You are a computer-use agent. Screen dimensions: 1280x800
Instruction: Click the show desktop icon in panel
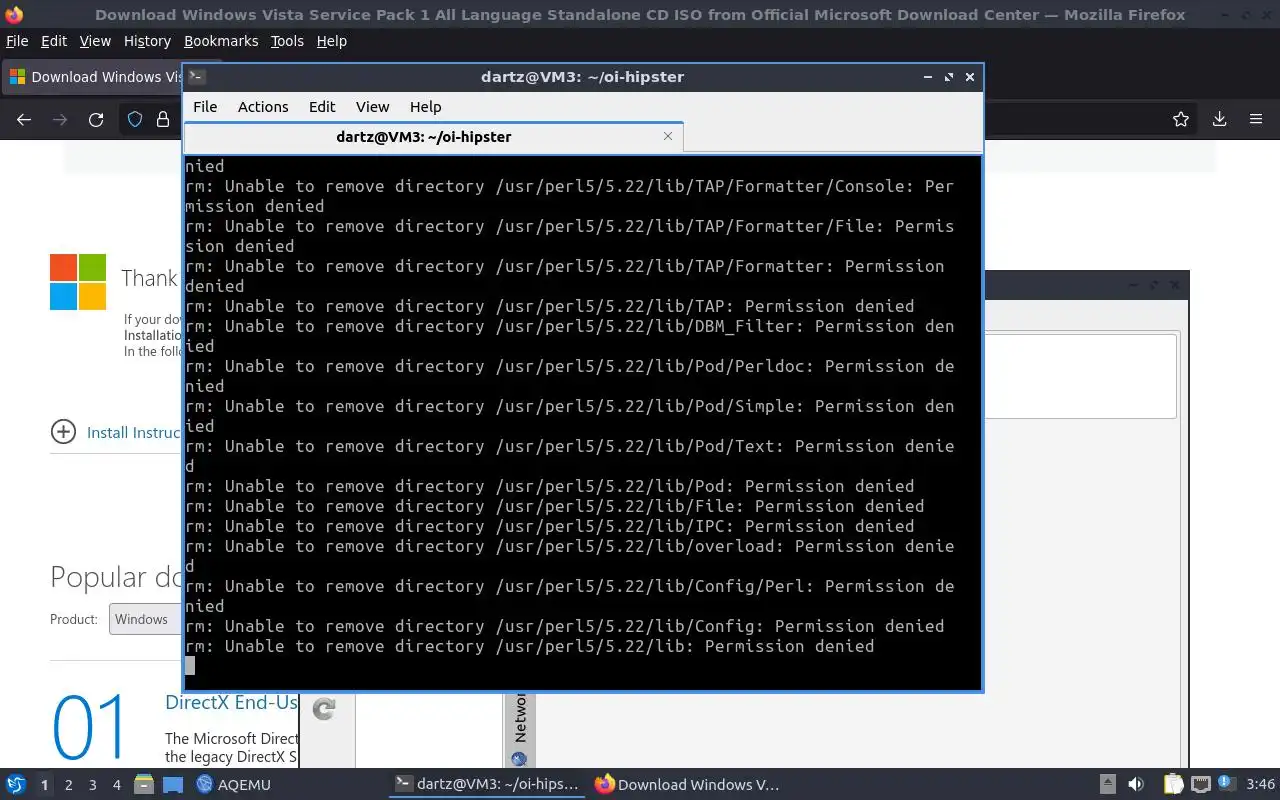point(173,784)
